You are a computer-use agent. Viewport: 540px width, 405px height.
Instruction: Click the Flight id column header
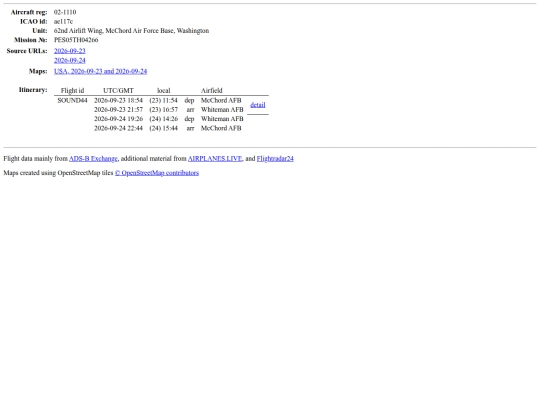pyautogui.click(x=72, y=91)
